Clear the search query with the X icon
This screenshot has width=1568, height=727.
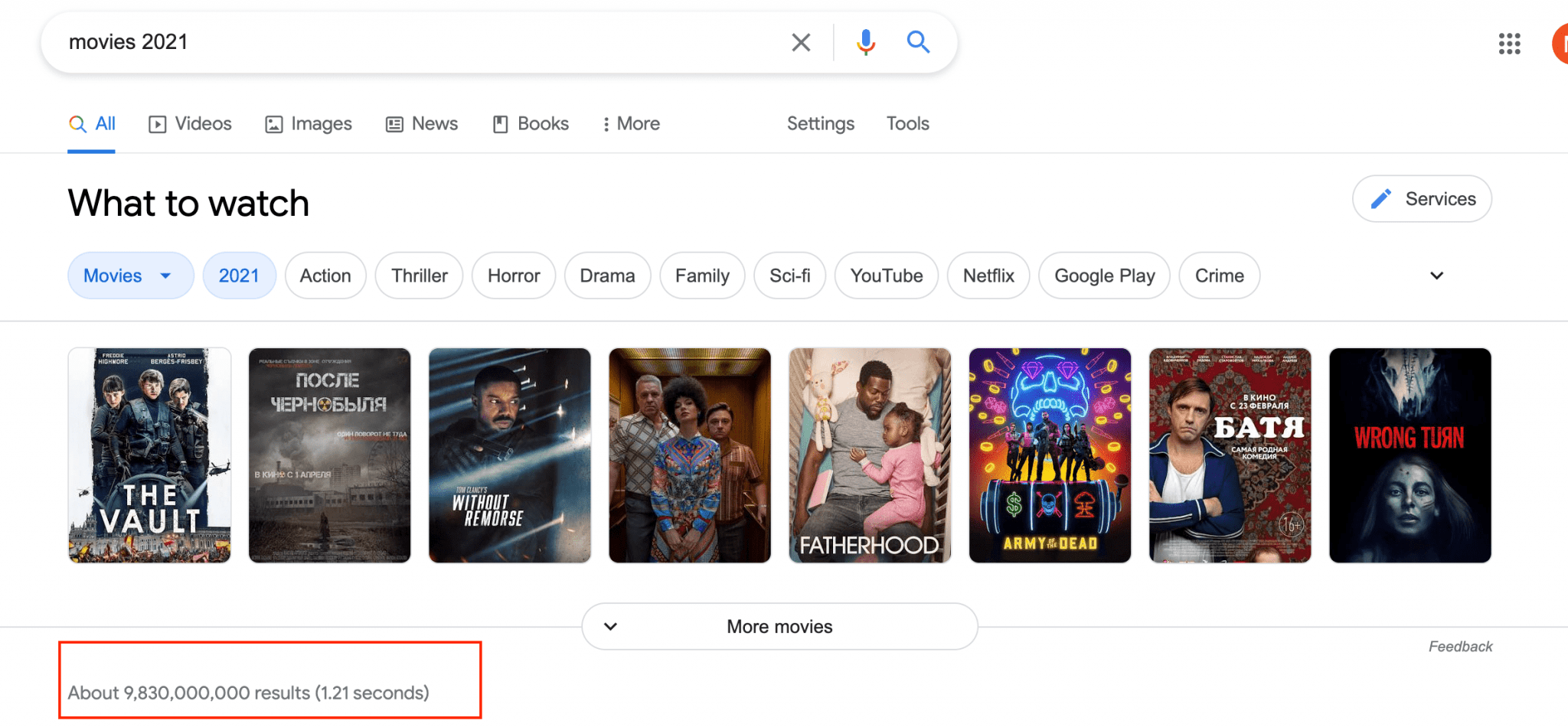(801, 42)
